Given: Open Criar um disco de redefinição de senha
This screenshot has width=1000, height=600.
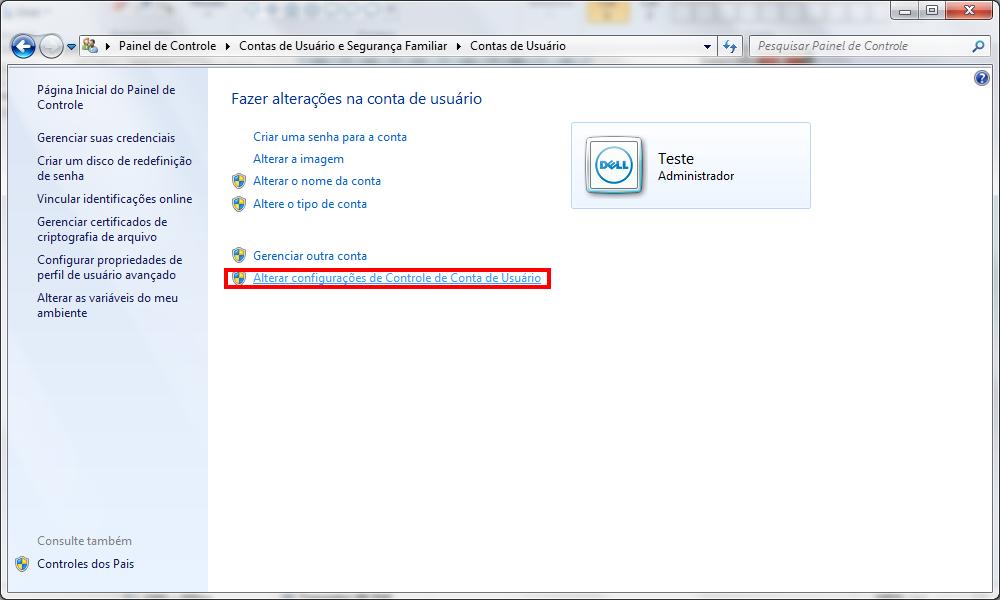Looking at the screenshot, I should tap(114, 168).
